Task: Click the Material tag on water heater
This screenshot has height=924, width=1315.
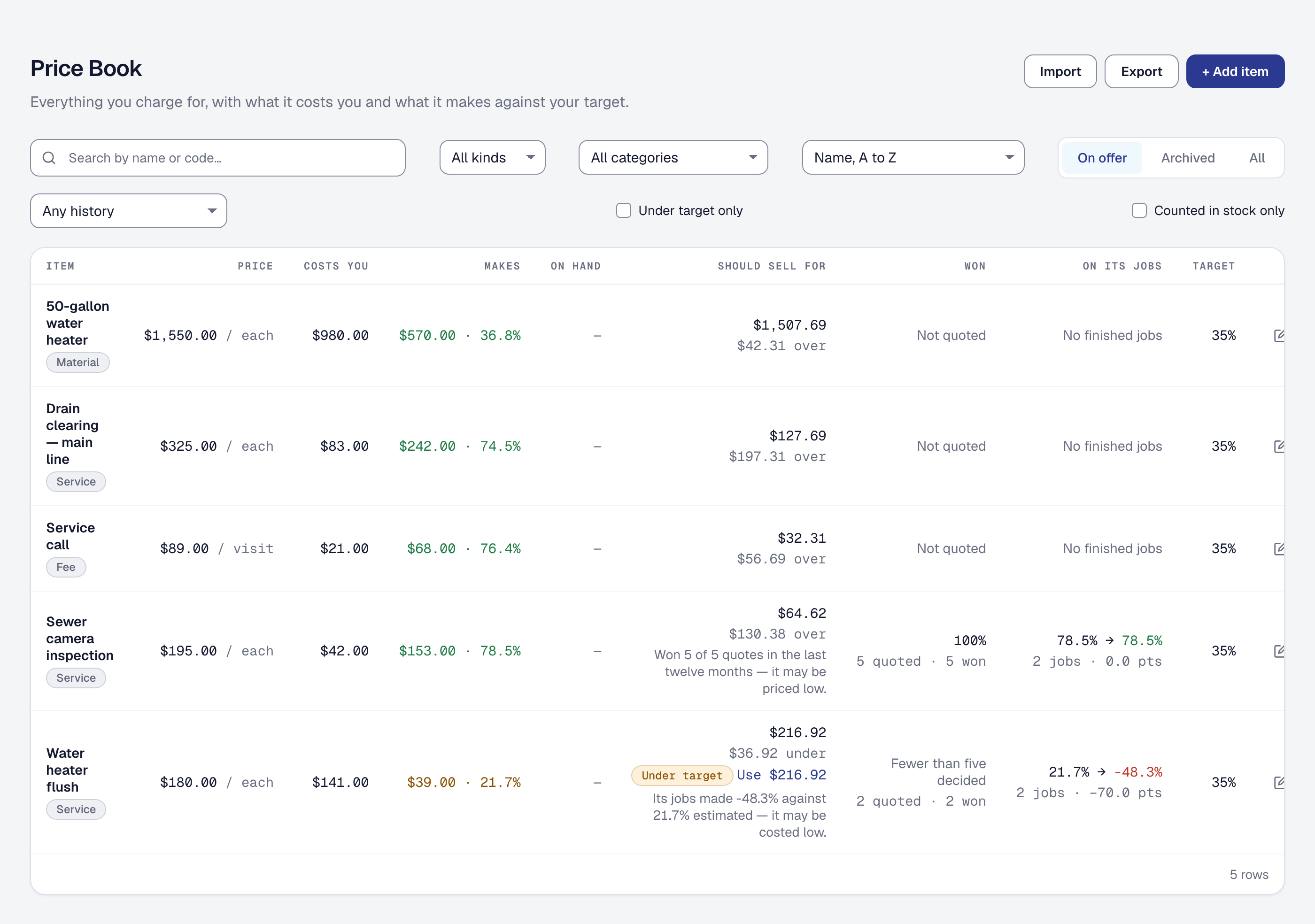Action: (x=77, y=362)
